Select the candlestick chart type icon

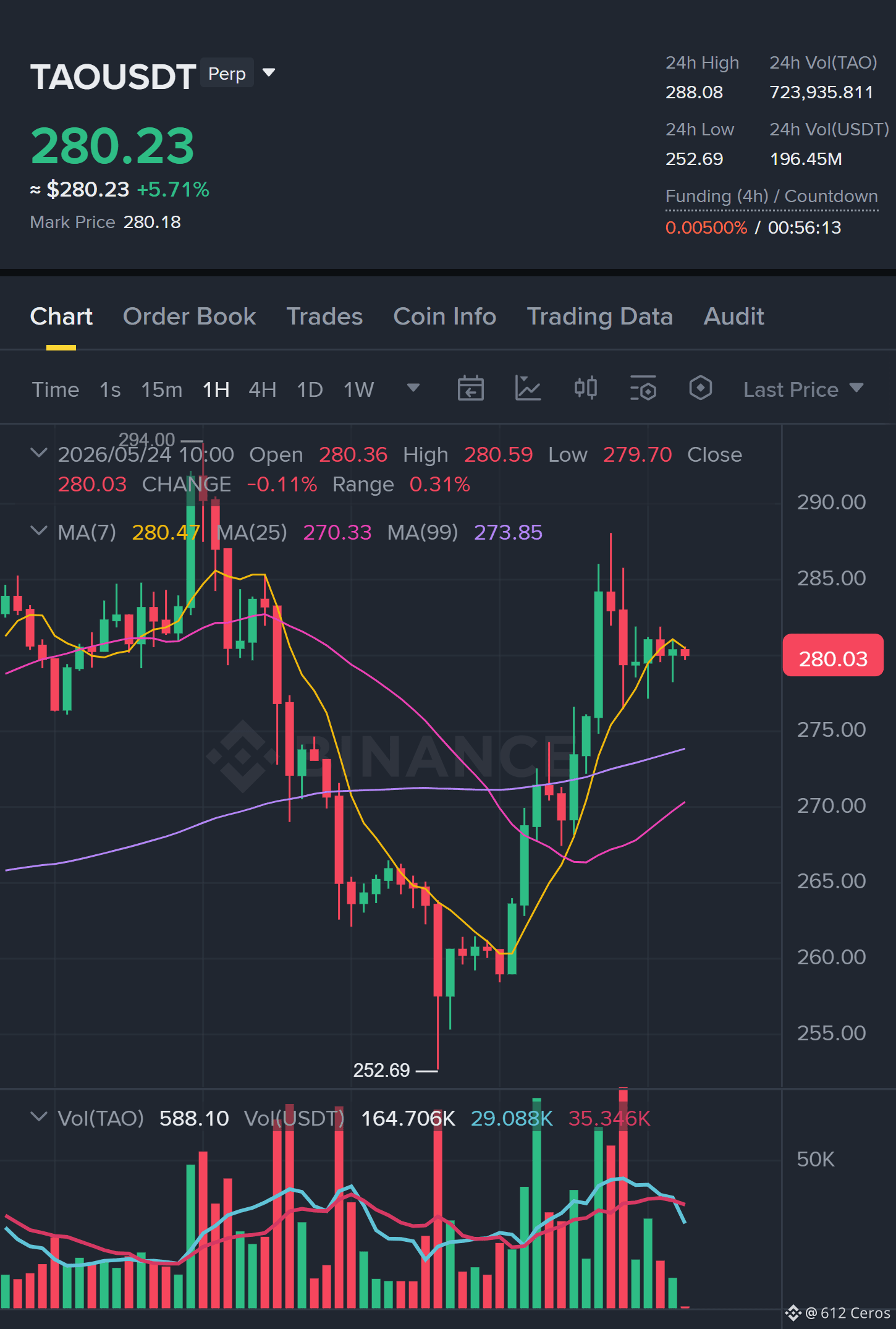[585, 389]
